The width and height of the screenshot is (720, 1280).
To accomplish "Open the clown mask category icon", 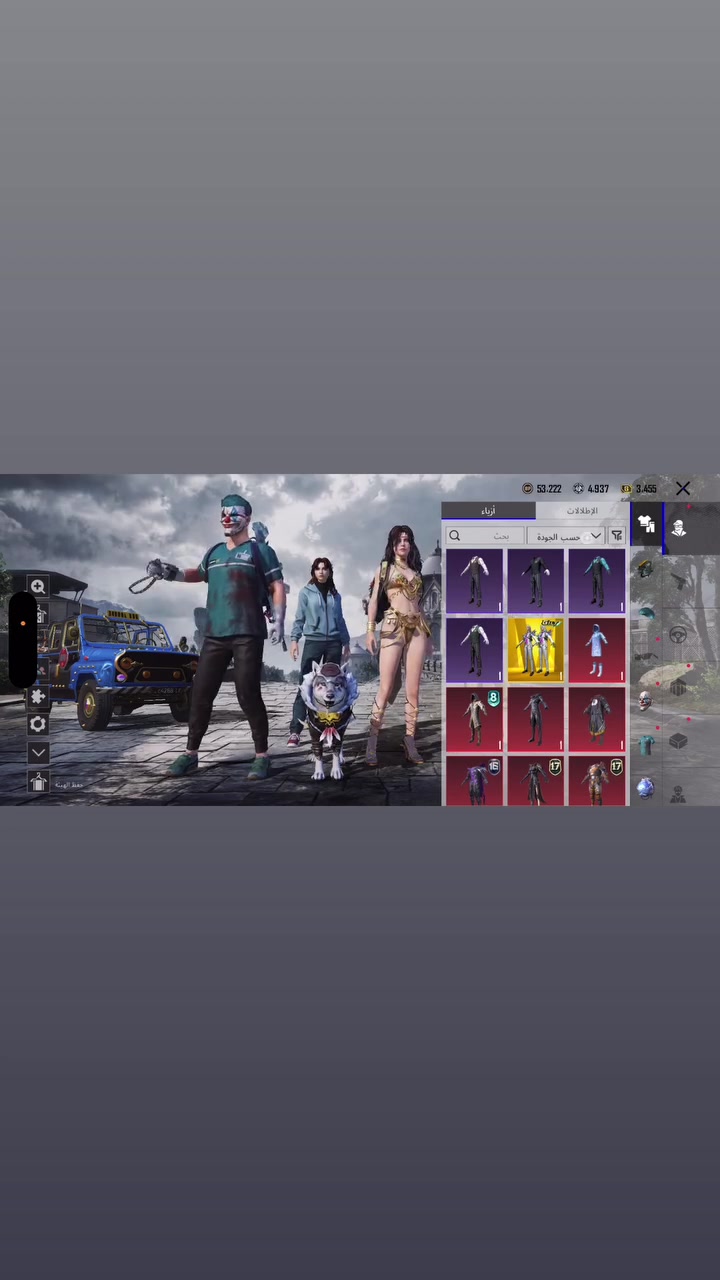I will pyautogui.click(x=645, y=700).
